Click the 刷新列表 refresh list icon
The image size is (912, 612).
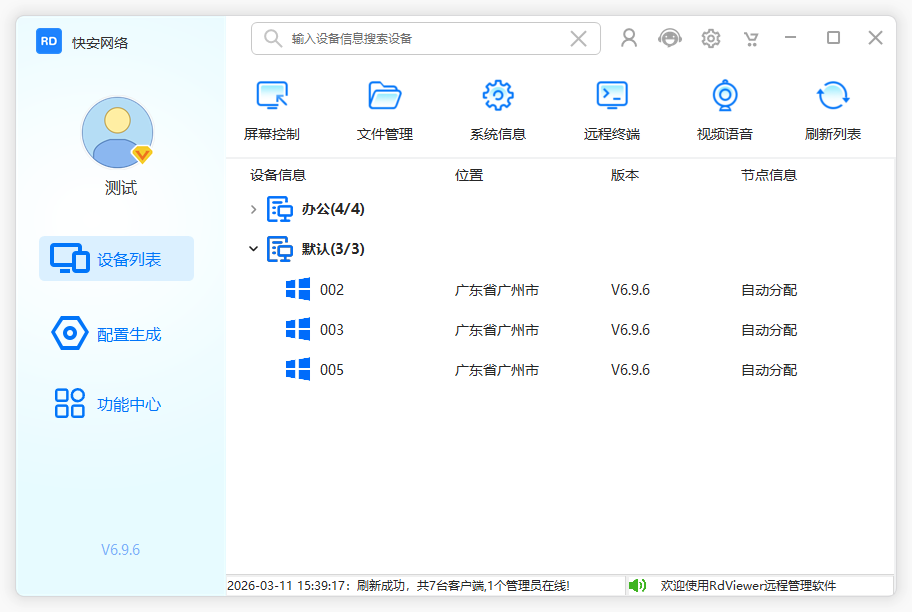(x=833, y=97)
